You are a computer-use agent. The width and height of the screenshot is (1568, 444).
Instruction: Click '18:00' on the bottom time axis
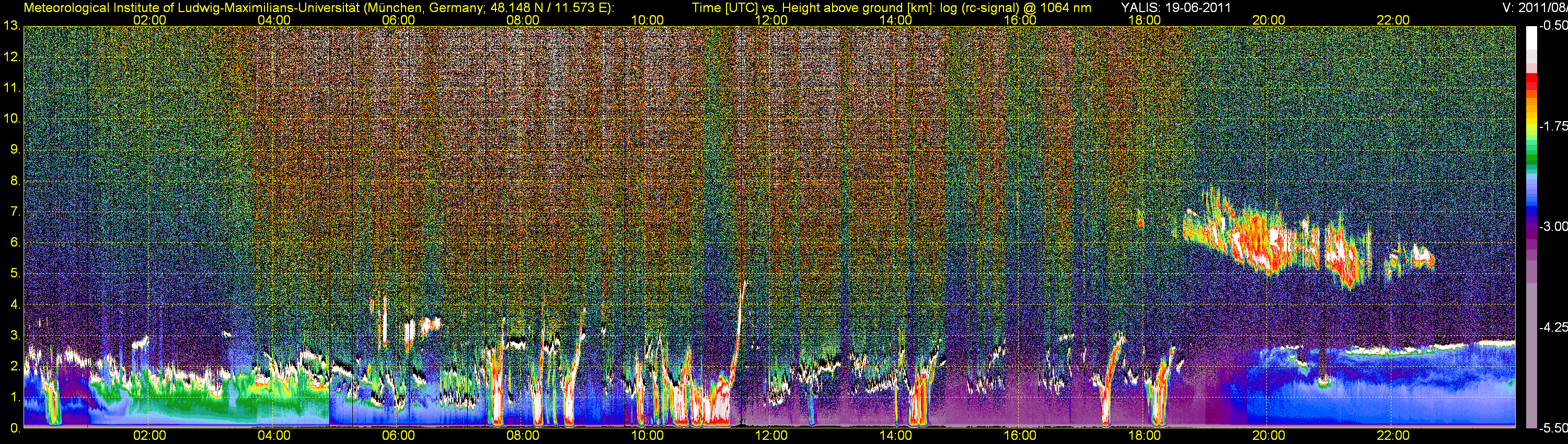click(1144, 436)
